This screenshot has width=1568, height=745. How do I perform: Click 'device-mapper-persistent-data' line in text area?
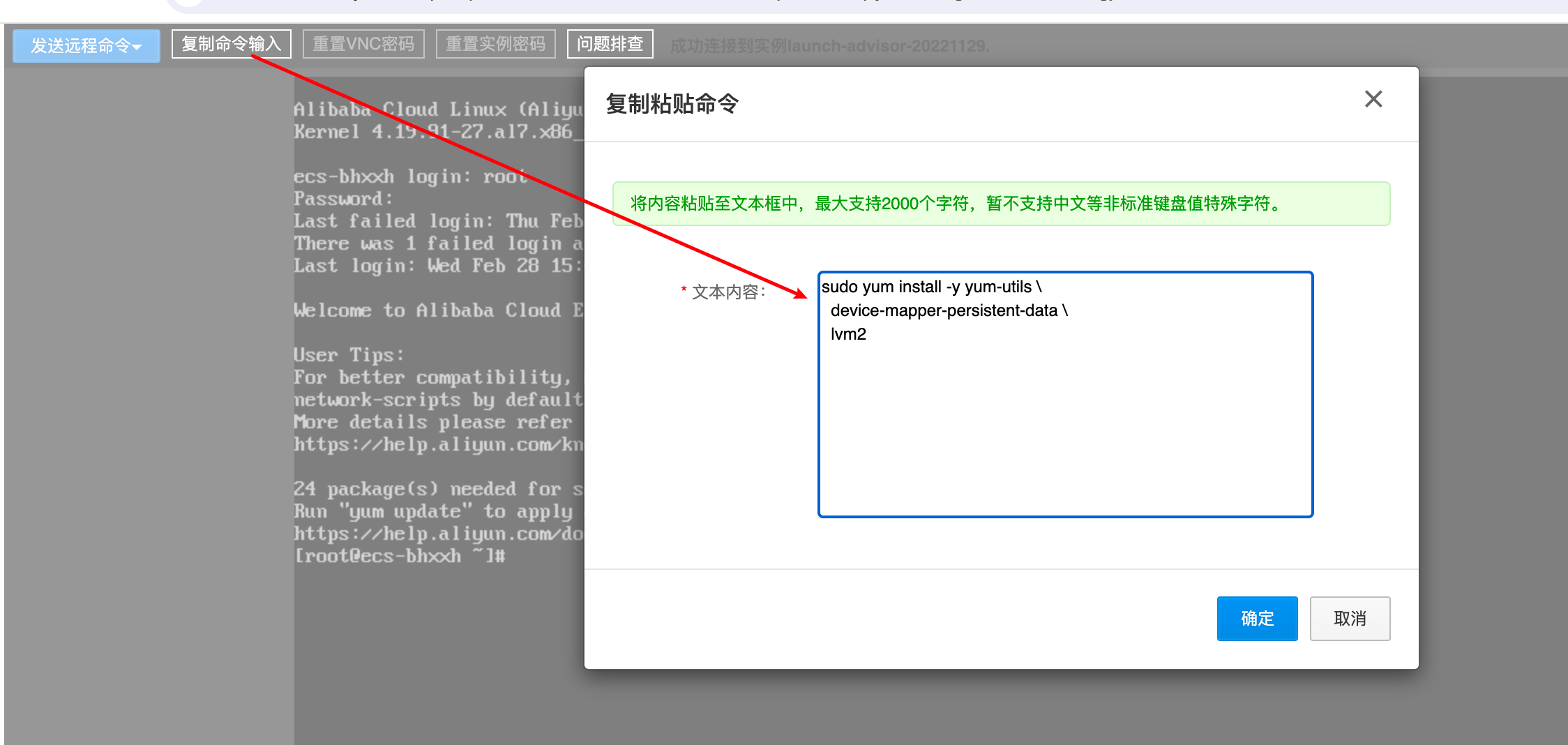tap(949, 310)
